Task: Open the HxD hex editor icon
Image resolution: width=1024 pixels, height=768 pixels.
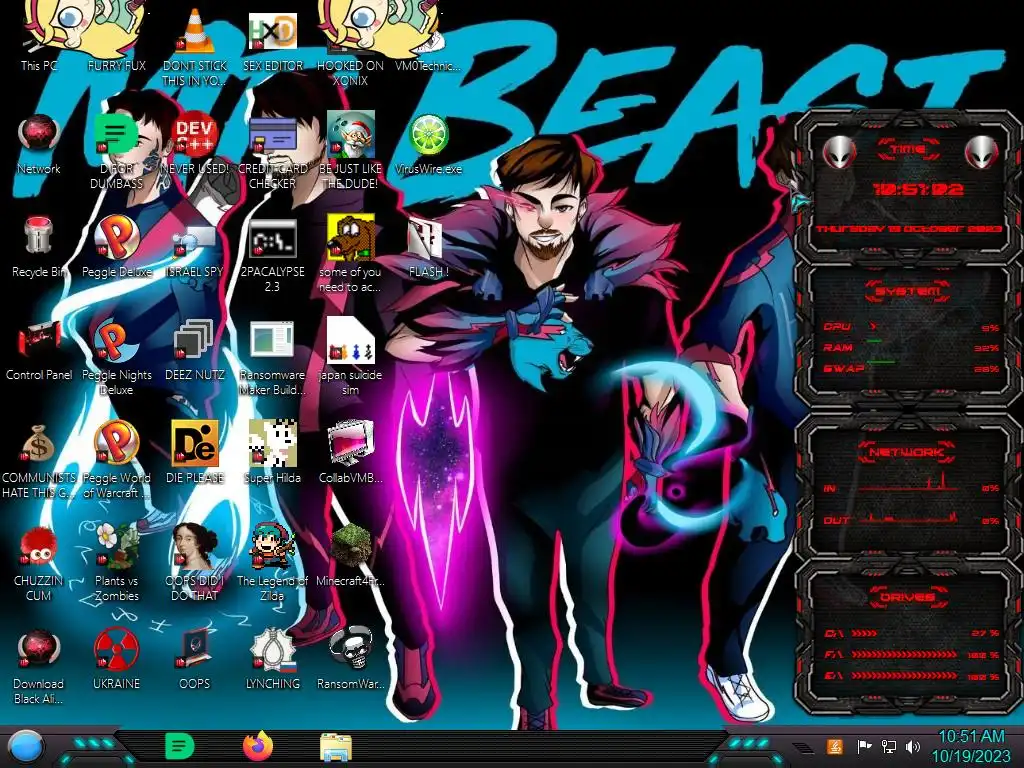Action: click(x=272, y=31)
